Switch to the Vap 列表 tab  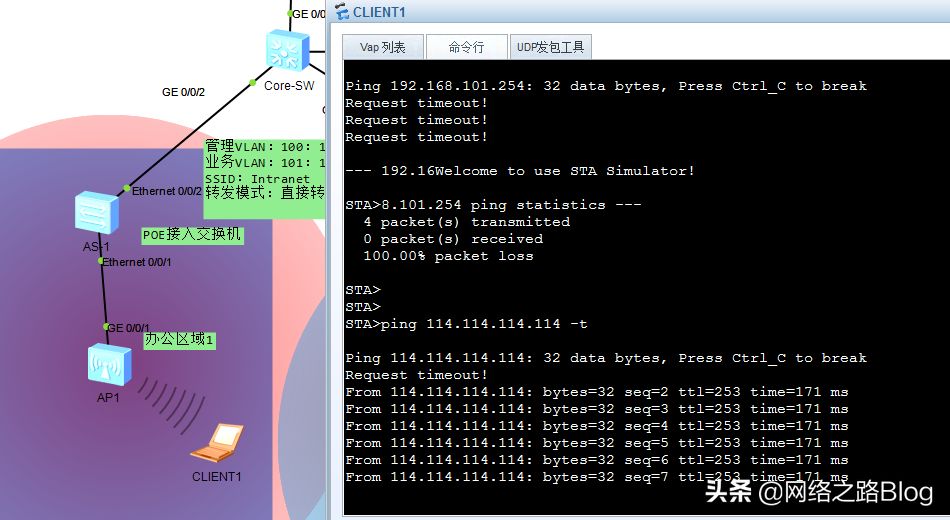coord(383,47)
